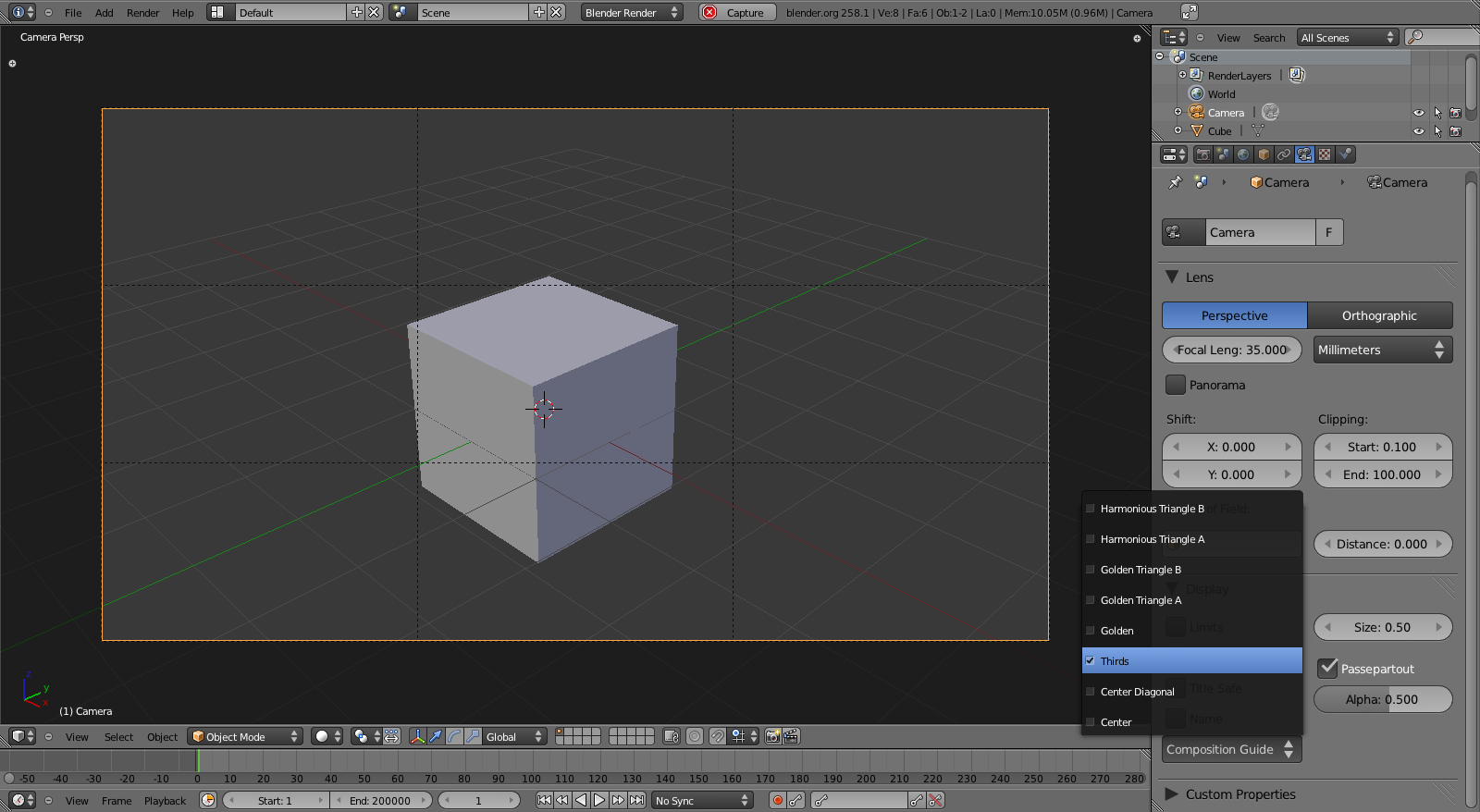This screenshot has height=812, width=1480.
Task: Check the Center composition guide
Action: pyautogui.click(x=1192, y=722)
